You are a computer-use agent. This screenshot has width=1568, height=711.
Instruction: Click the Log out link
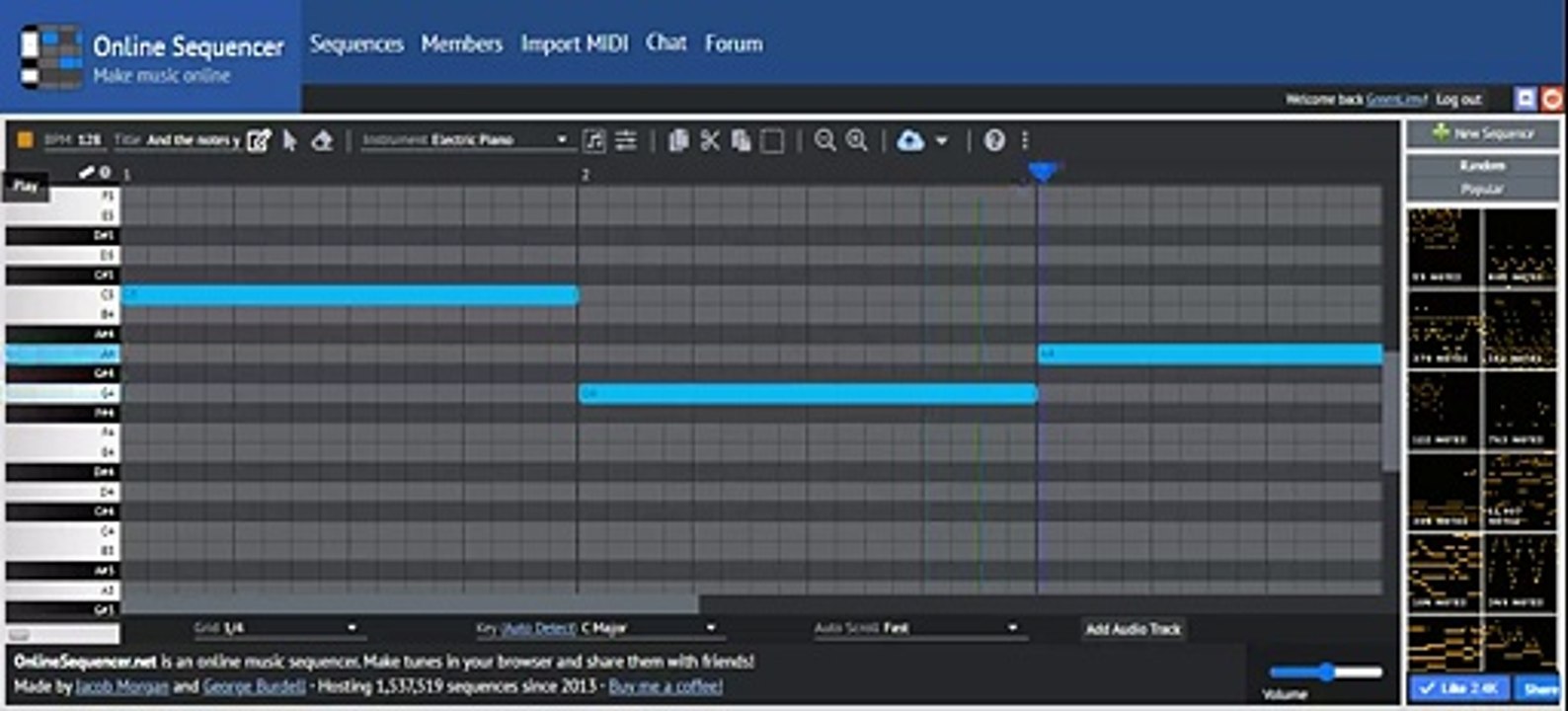pyautogui.click(x=1458, y=100)
